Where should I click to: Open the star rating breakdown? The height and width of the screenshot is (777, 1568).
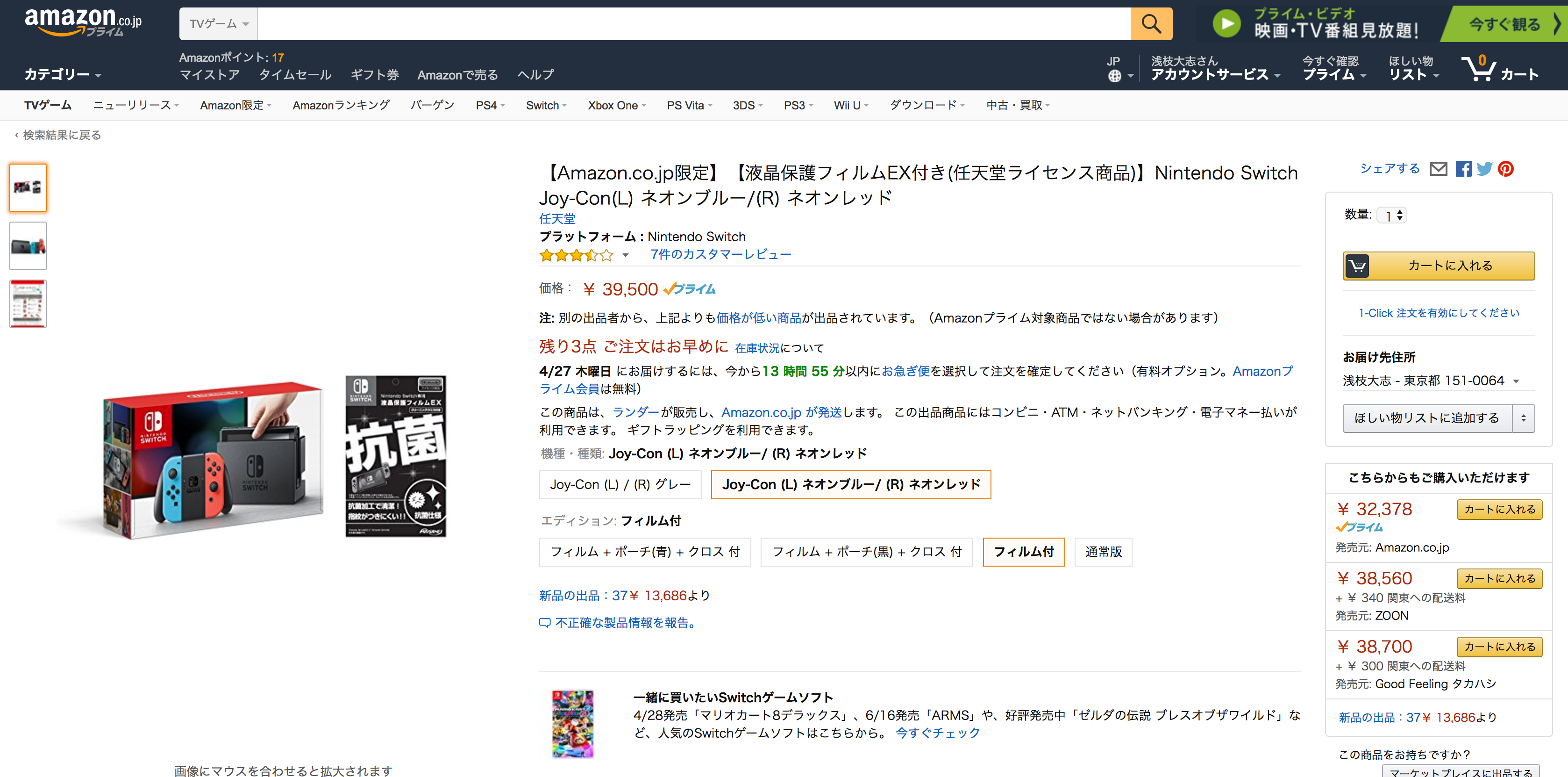(625, 255)
